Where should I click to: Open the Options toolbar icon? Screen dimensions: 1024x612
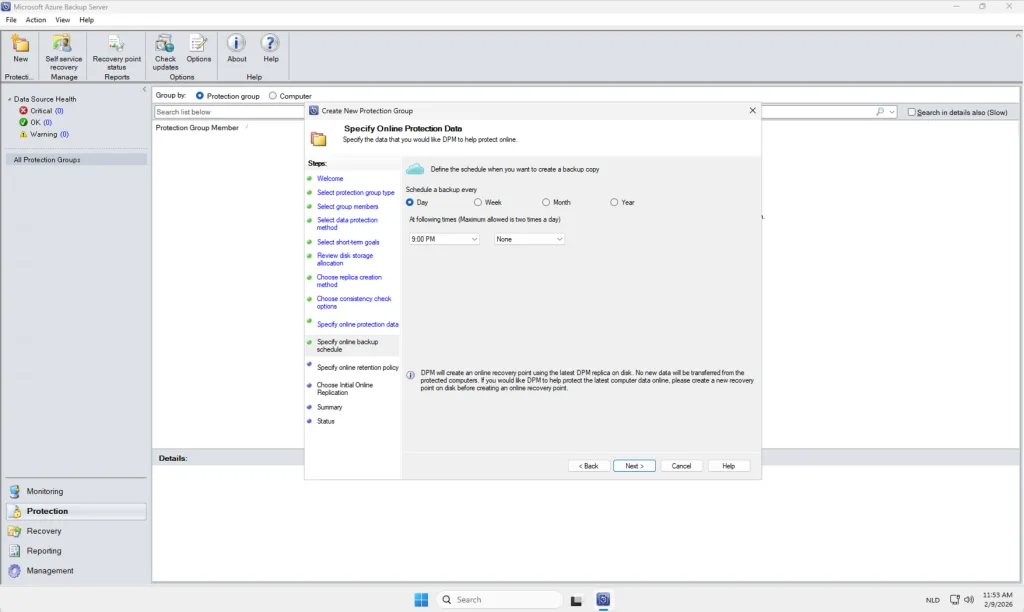click(x=198, y=44)
